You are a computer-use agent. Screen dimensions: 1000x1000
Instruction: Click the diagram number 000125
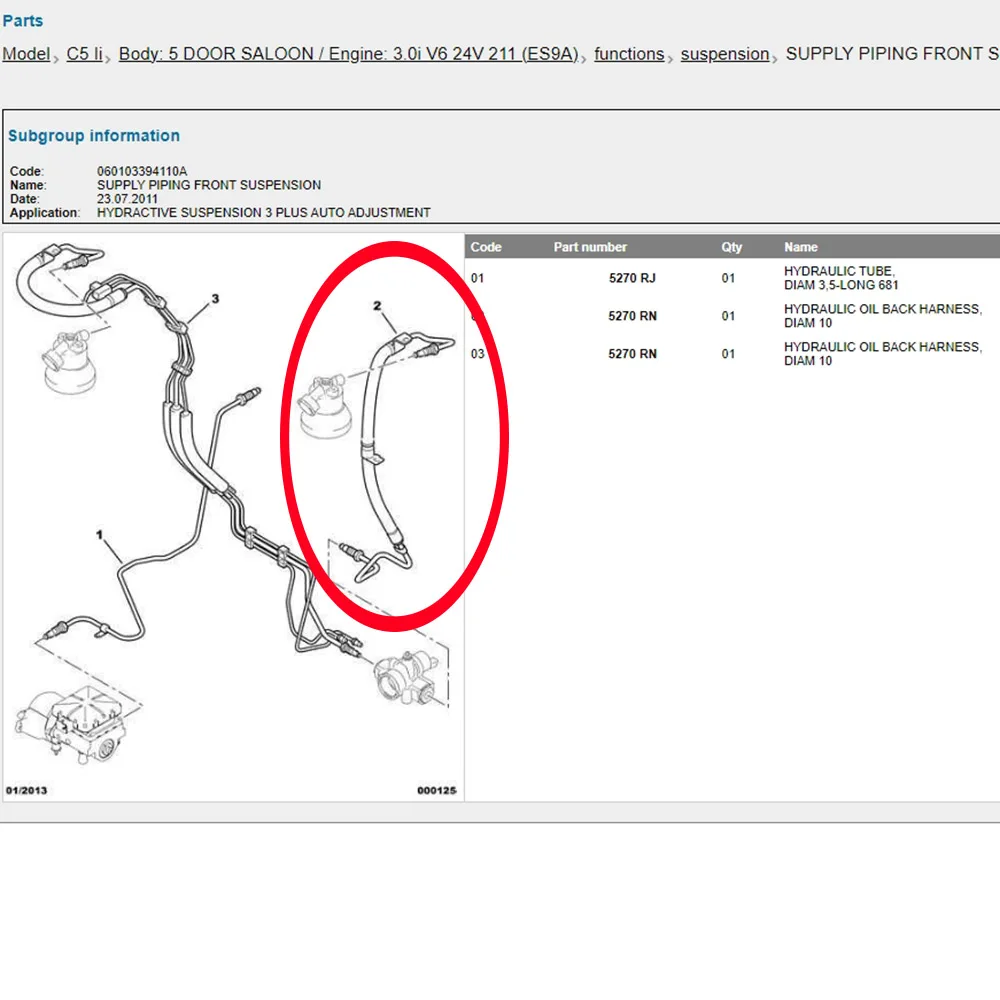click(437, 791)
